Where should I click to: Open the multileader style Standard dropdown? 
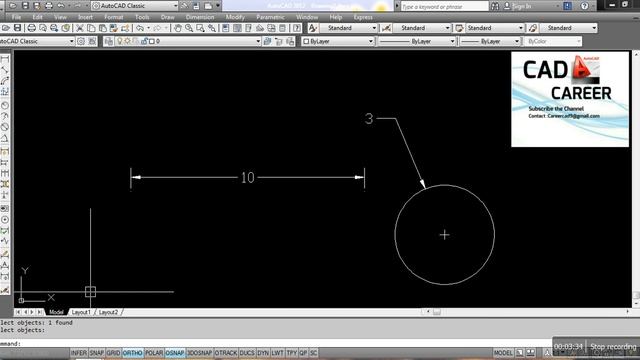coord(594,28)
